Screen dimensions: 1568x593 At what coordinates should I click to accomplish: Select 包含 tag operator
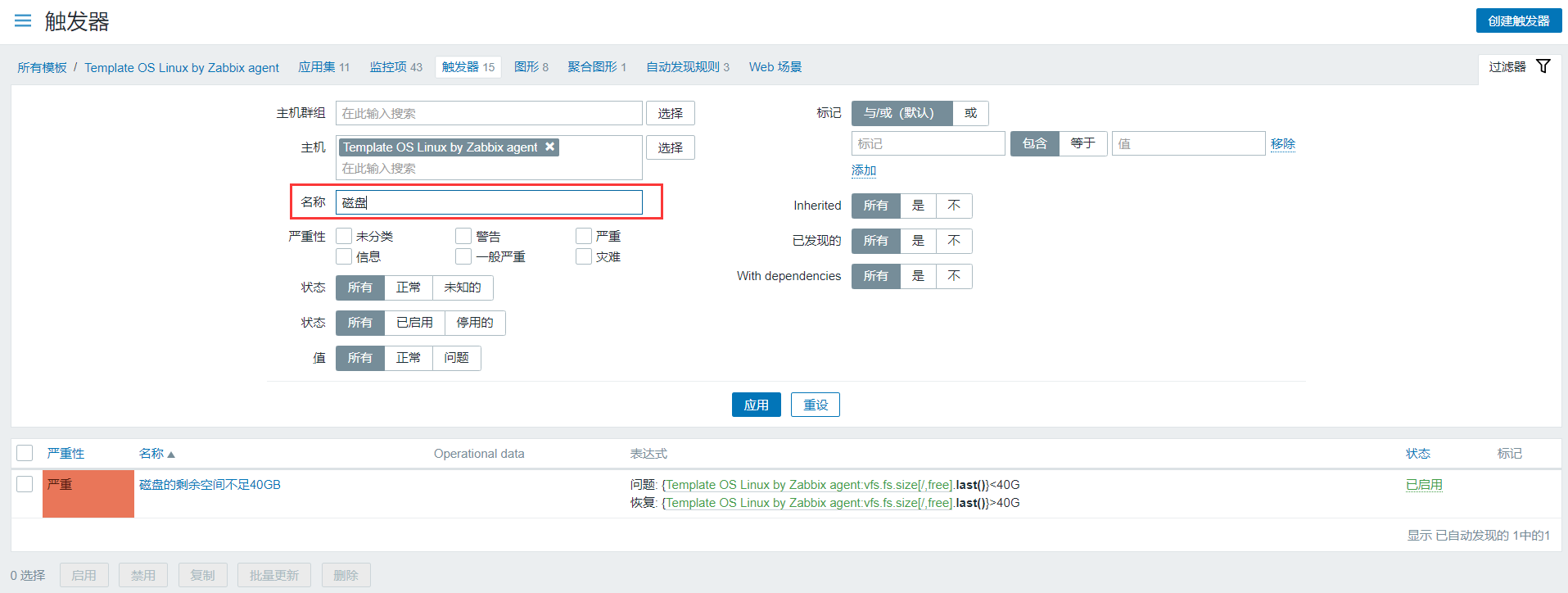(1035, 143)
